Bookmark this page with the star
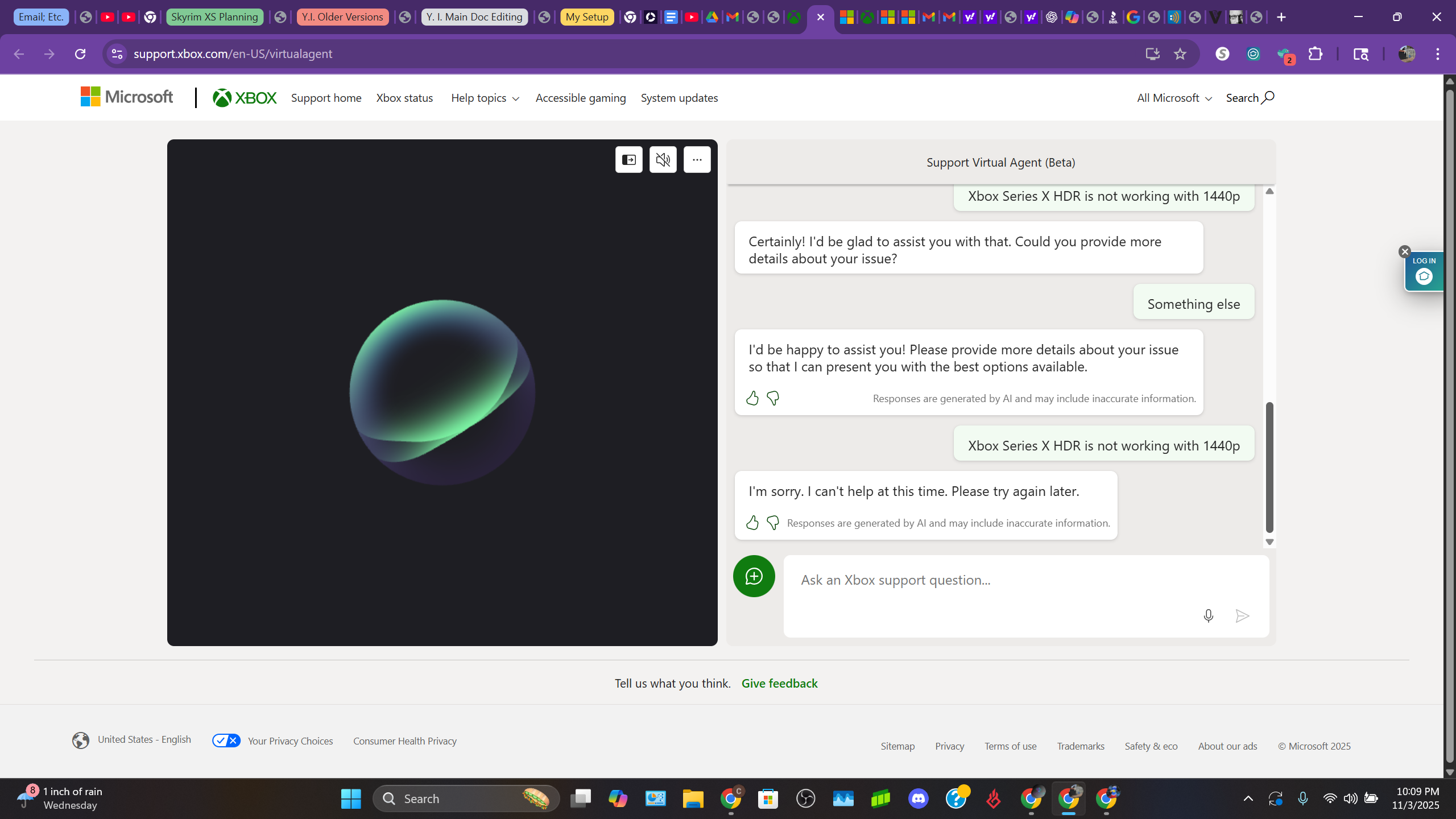This screenshot has width=1456, height=819. (x=1180, y=53)
